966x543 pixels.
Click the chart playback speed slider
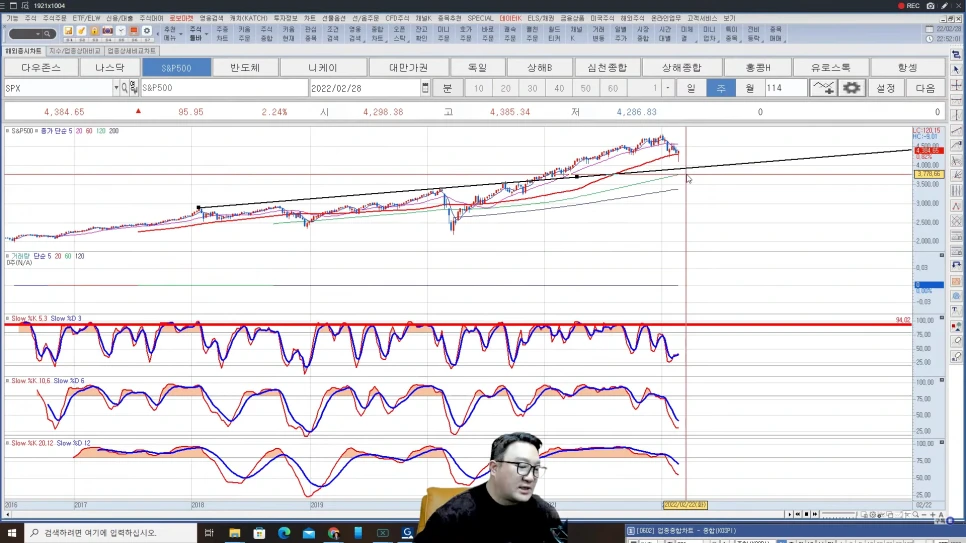coord(838,514)
